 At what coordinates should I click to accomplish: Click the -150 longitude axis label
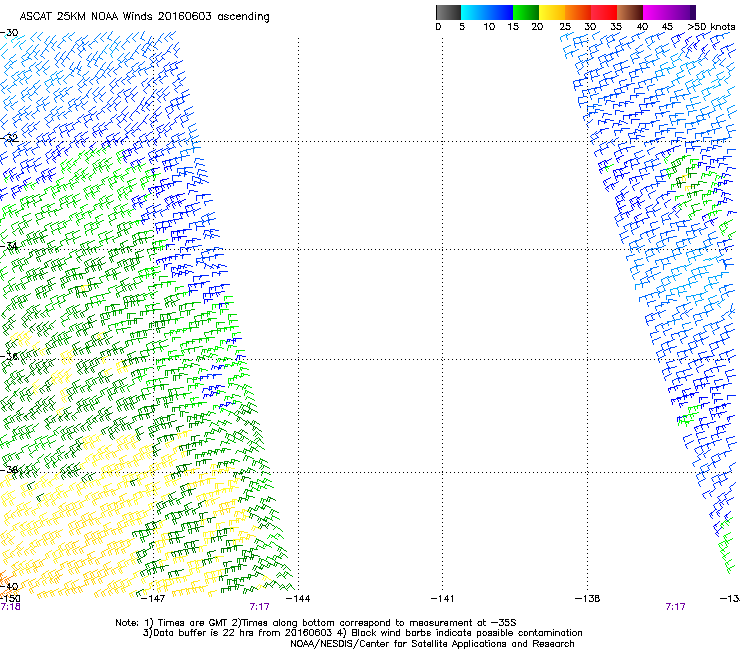[10, 599]
